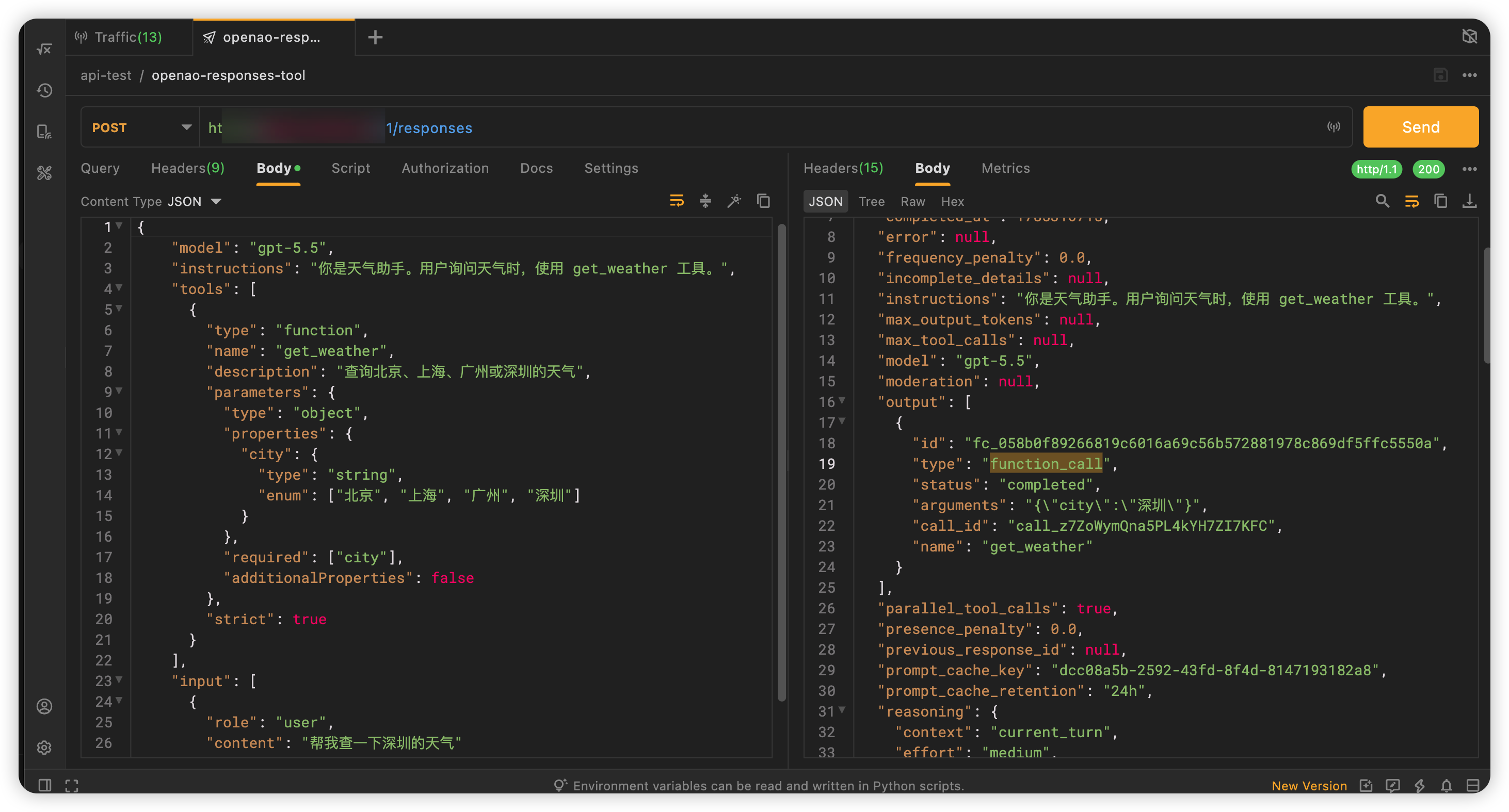Switch to the Traffic(13) tab
This screenshot has width=1509, height=812.
click(x=129, y=38)
